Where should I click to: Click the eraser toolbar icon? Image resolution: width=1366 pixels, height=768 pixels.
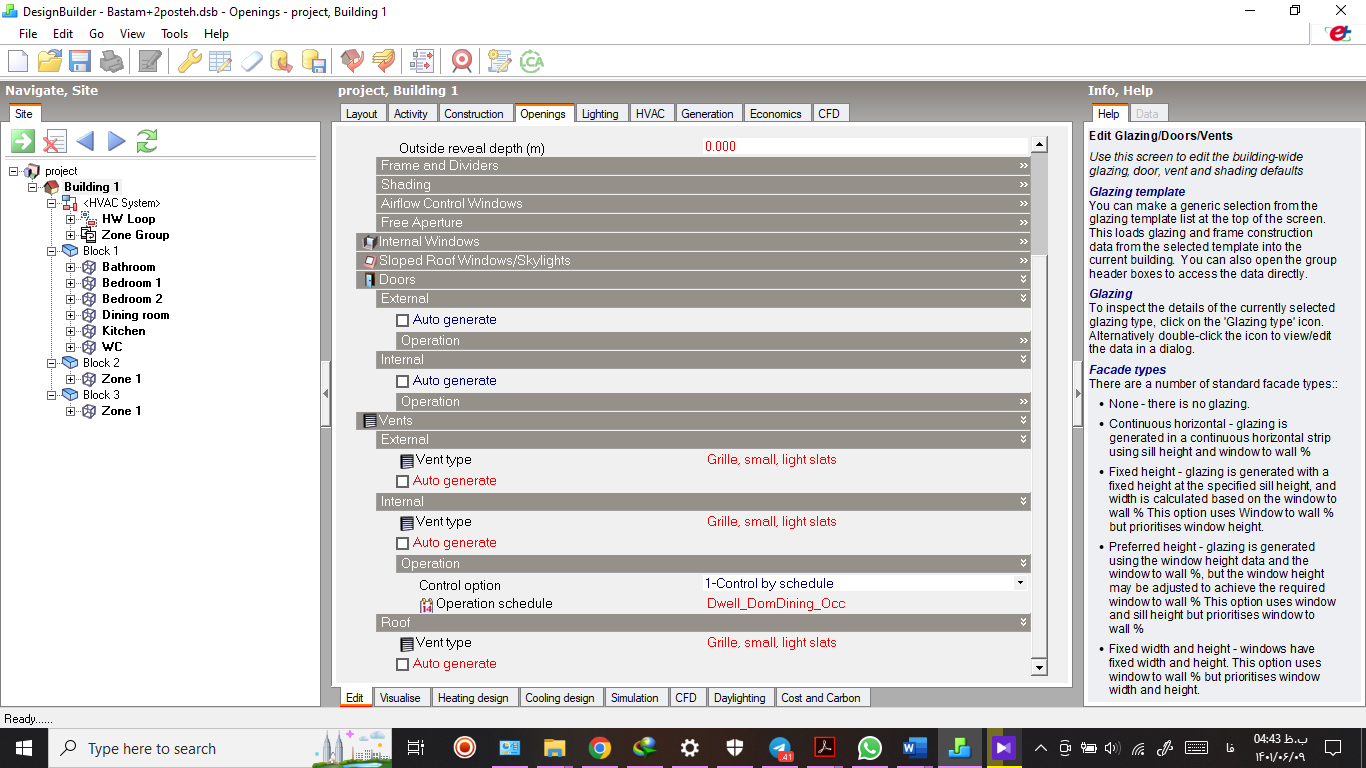(x=250, y=61)
